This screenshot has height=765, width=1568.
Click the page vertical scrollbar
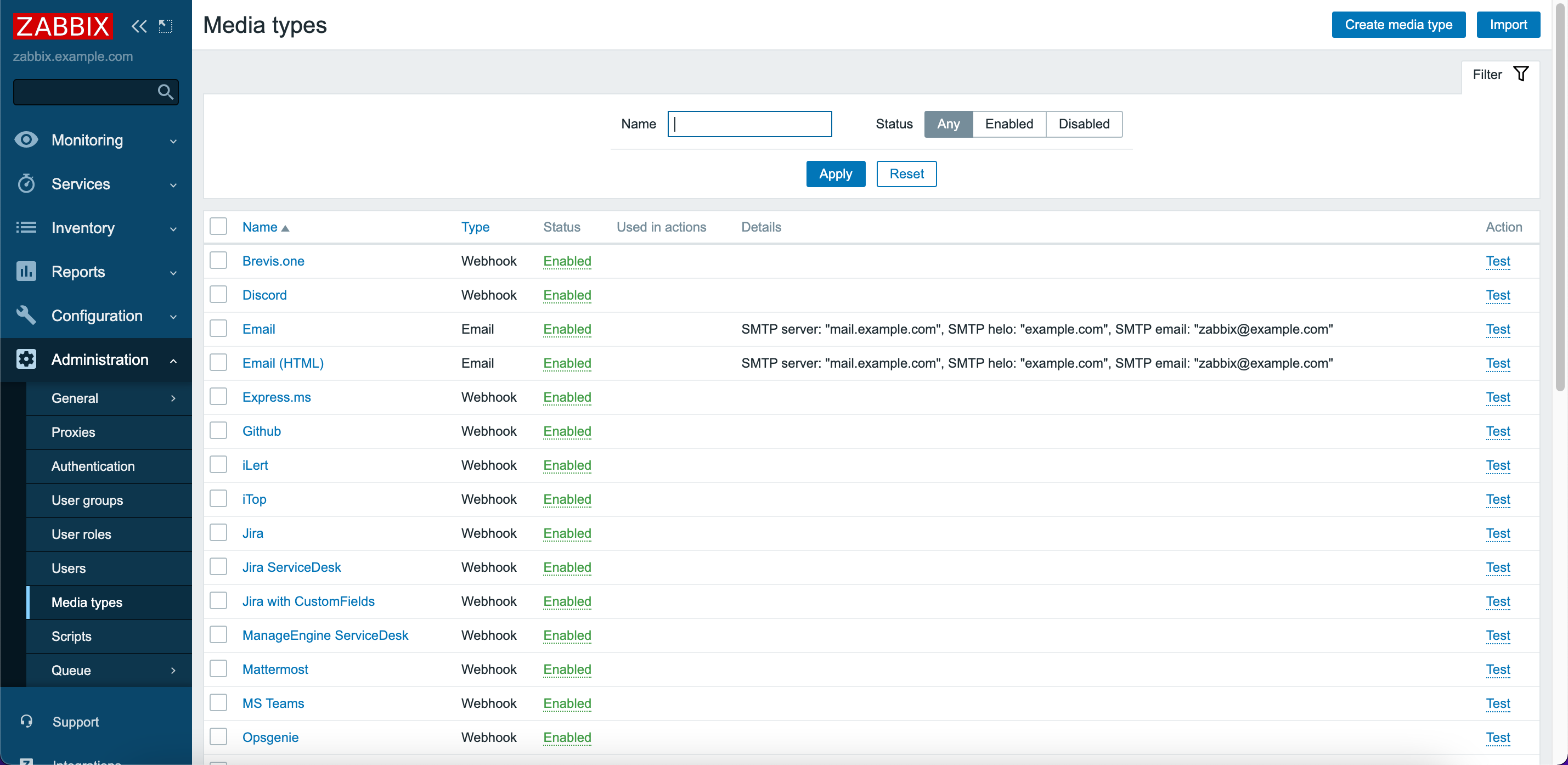pyautogui.click(x=1560, y=195)
